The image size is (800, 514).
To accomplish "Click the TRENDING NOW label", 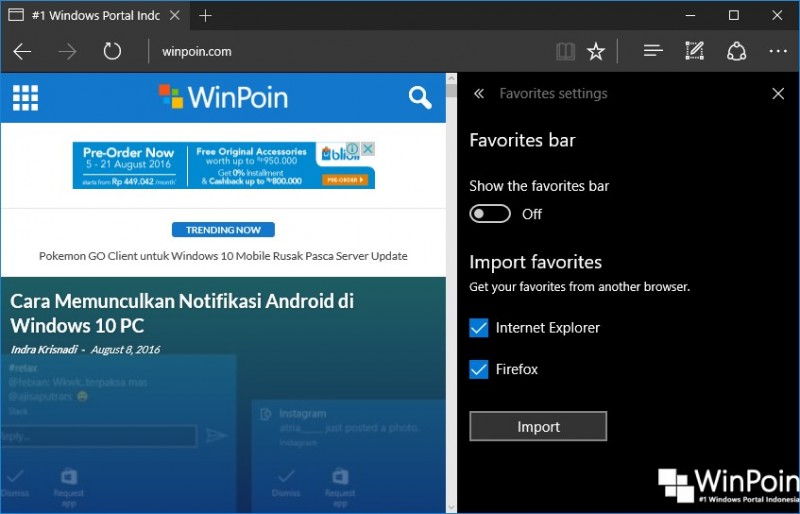I will [x=223, y=230].
